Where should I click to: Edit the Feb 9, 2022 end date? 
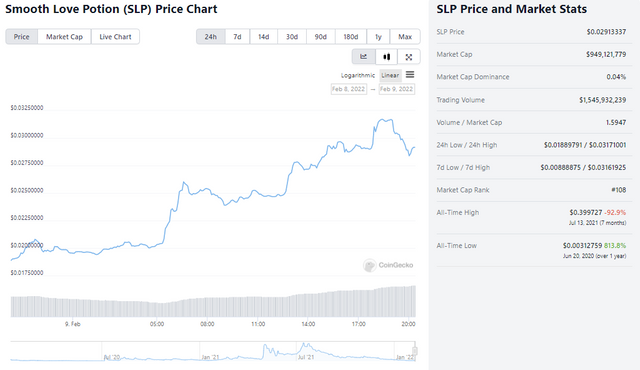(397, 89)
